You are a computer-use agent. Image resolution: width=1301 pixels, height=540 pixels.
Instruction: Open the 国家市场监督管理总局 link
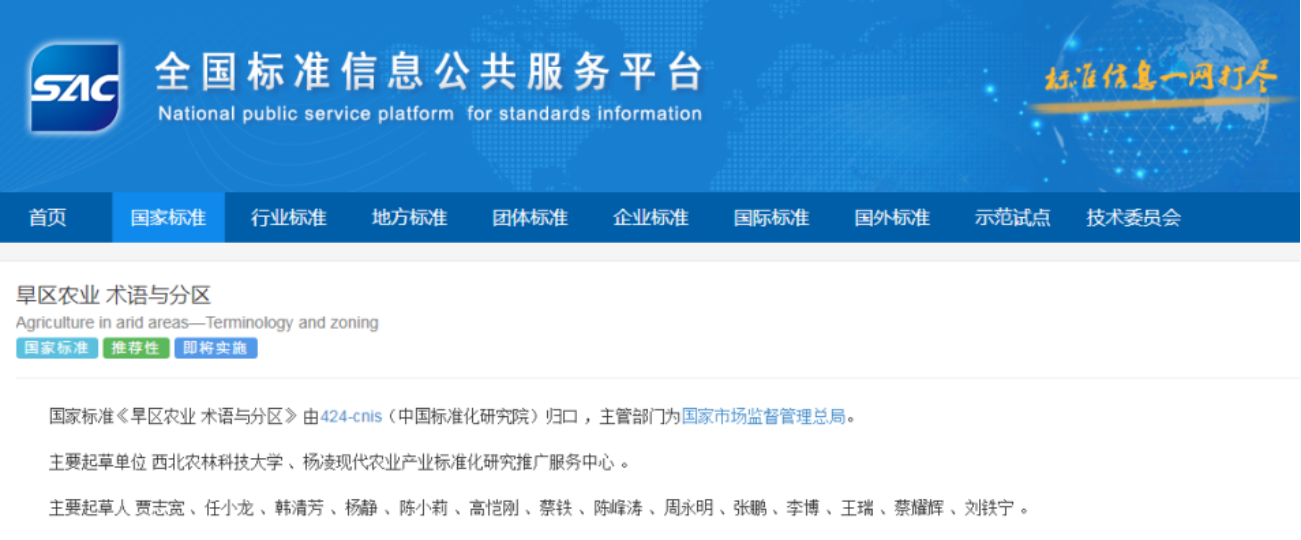(x=763, y=416)
